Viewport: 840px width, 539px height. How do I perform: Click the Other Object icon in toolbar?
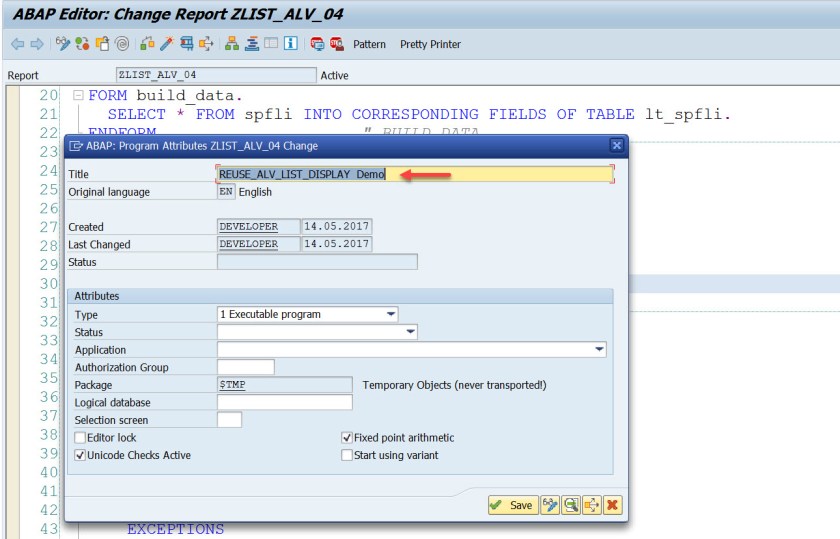point(102,44)
